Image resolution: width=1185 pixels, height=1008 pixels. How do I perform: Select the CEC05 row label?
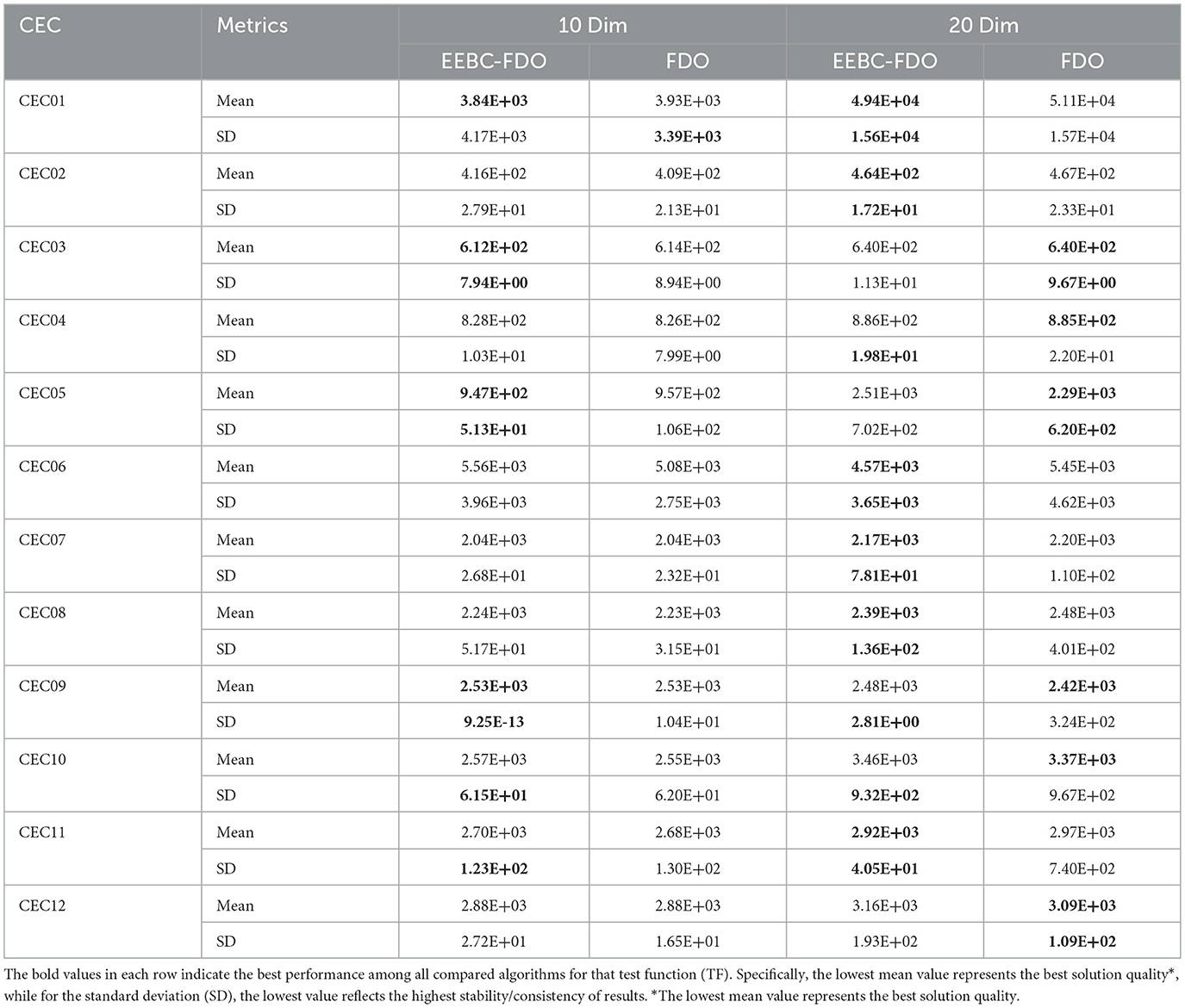(x=42, y=393)
